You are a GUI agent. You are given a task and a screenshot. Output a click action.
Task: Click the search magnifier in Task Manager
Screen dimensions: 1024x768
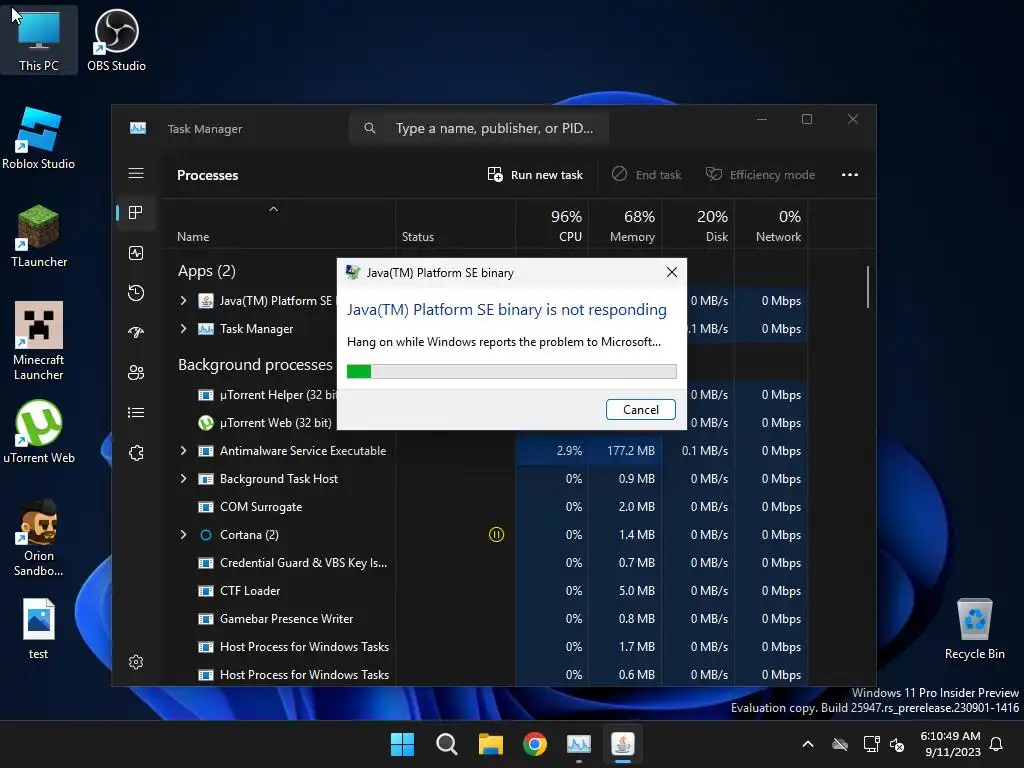(x=370, y=128)
